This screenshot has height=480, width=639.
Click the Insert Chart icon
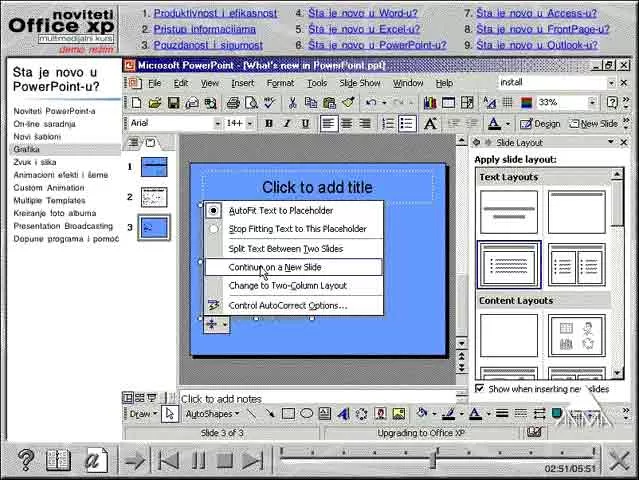tap(430, 103)
